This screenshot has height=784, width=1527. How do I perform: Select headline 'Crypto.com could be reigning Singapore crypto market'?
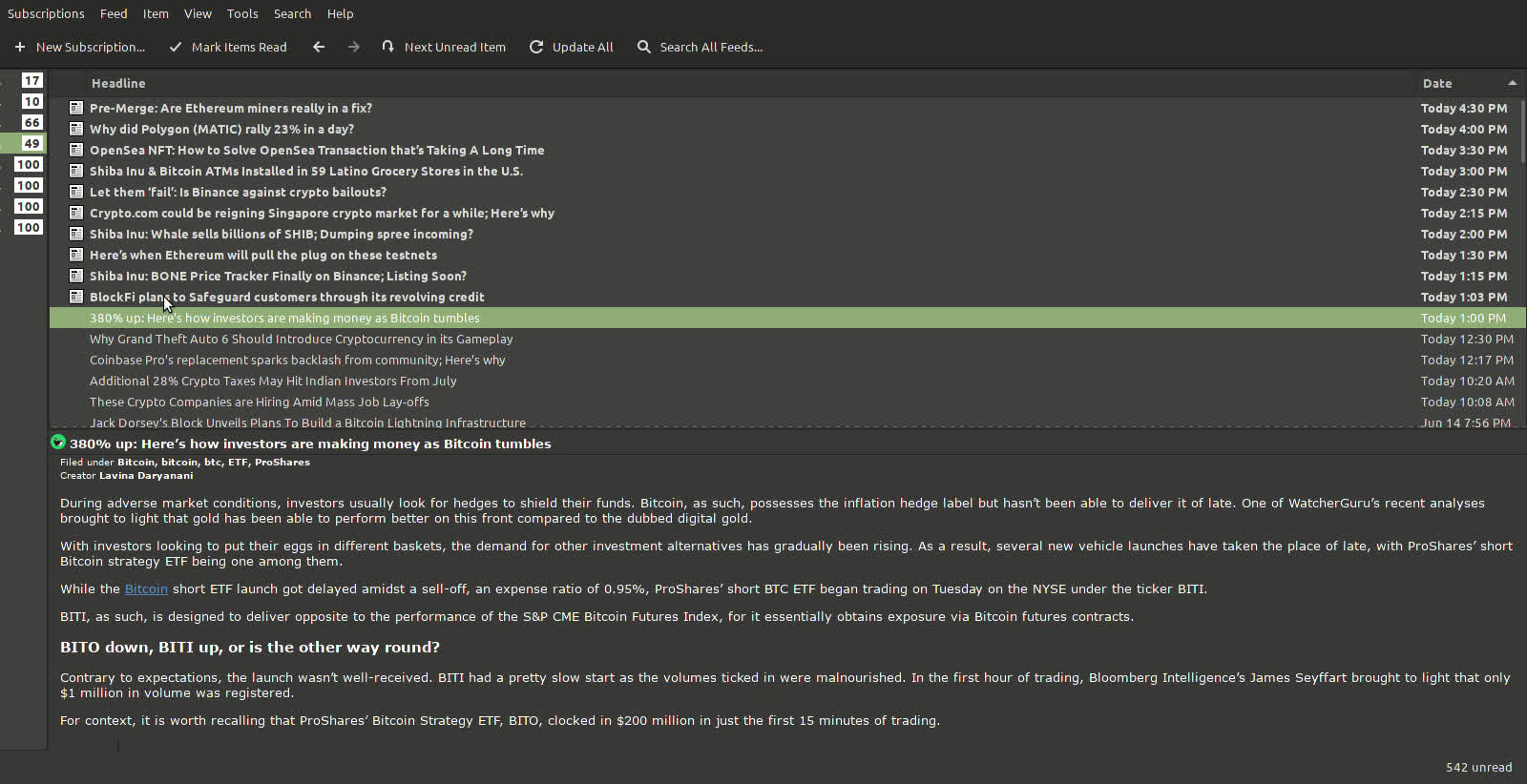point(322,213)
